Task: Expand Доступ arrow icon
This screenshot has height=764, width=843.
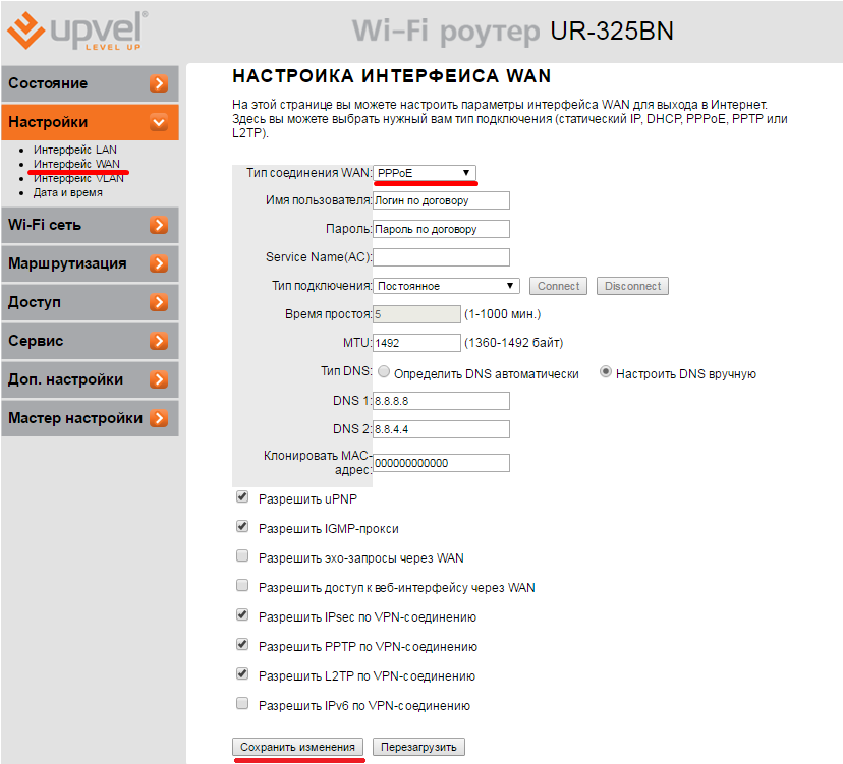Action: point(158,302)
